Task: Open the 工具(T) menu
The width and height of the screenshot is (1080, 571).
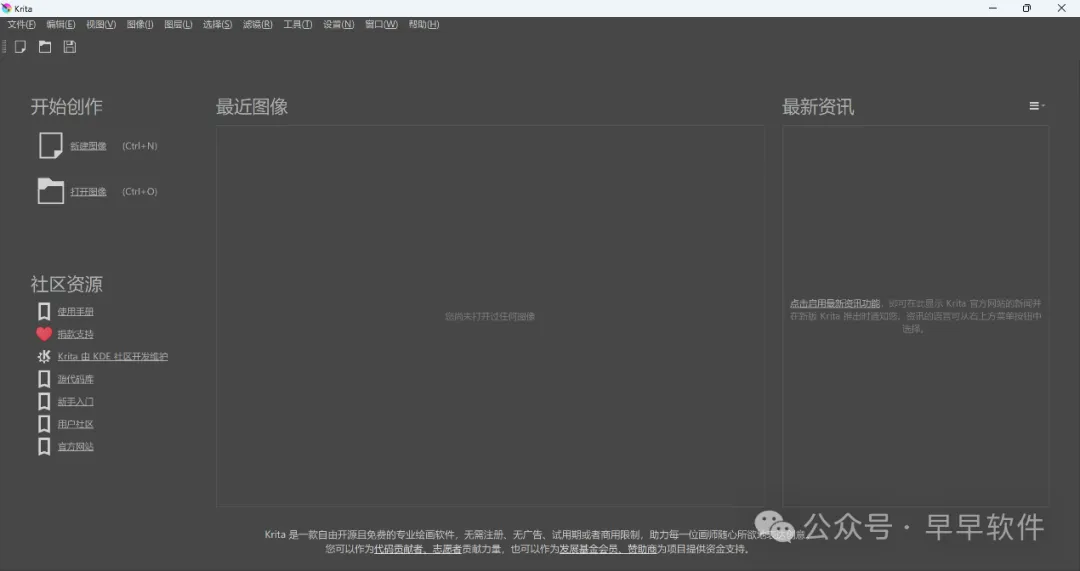Action: point(298,24)
